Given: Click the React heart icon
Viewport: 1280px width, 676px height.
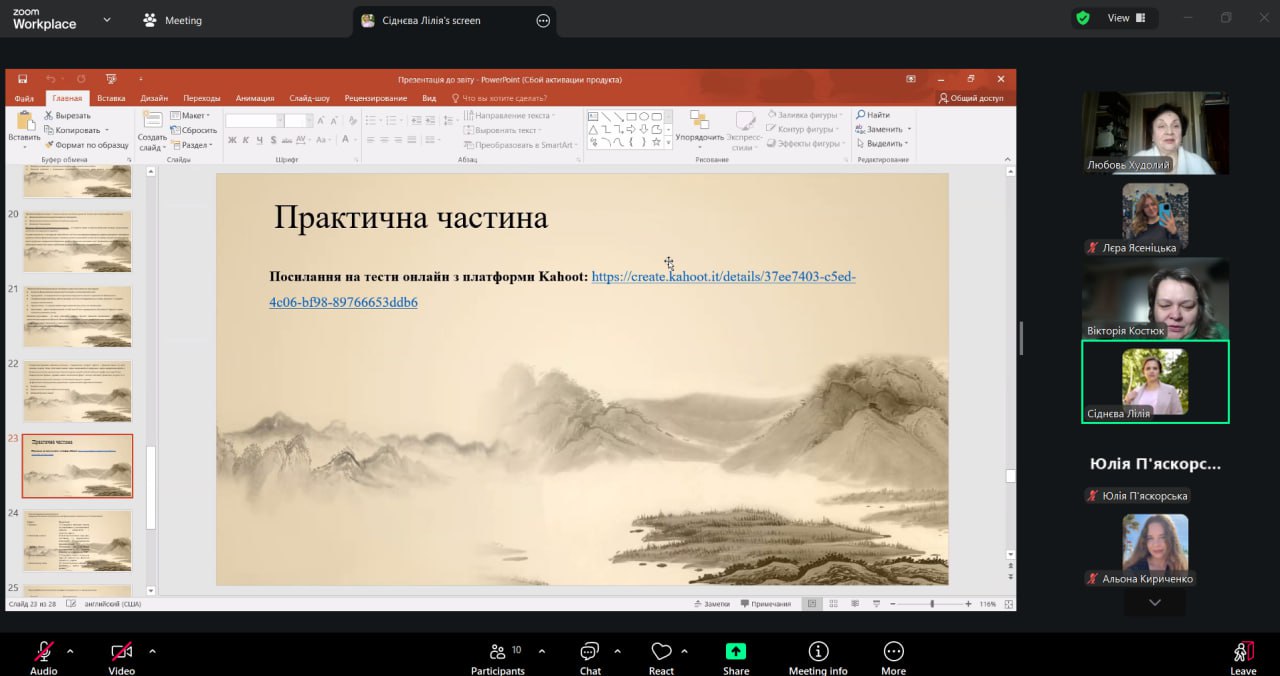Looking at the screenshot, I should click(x=661, y=652).
